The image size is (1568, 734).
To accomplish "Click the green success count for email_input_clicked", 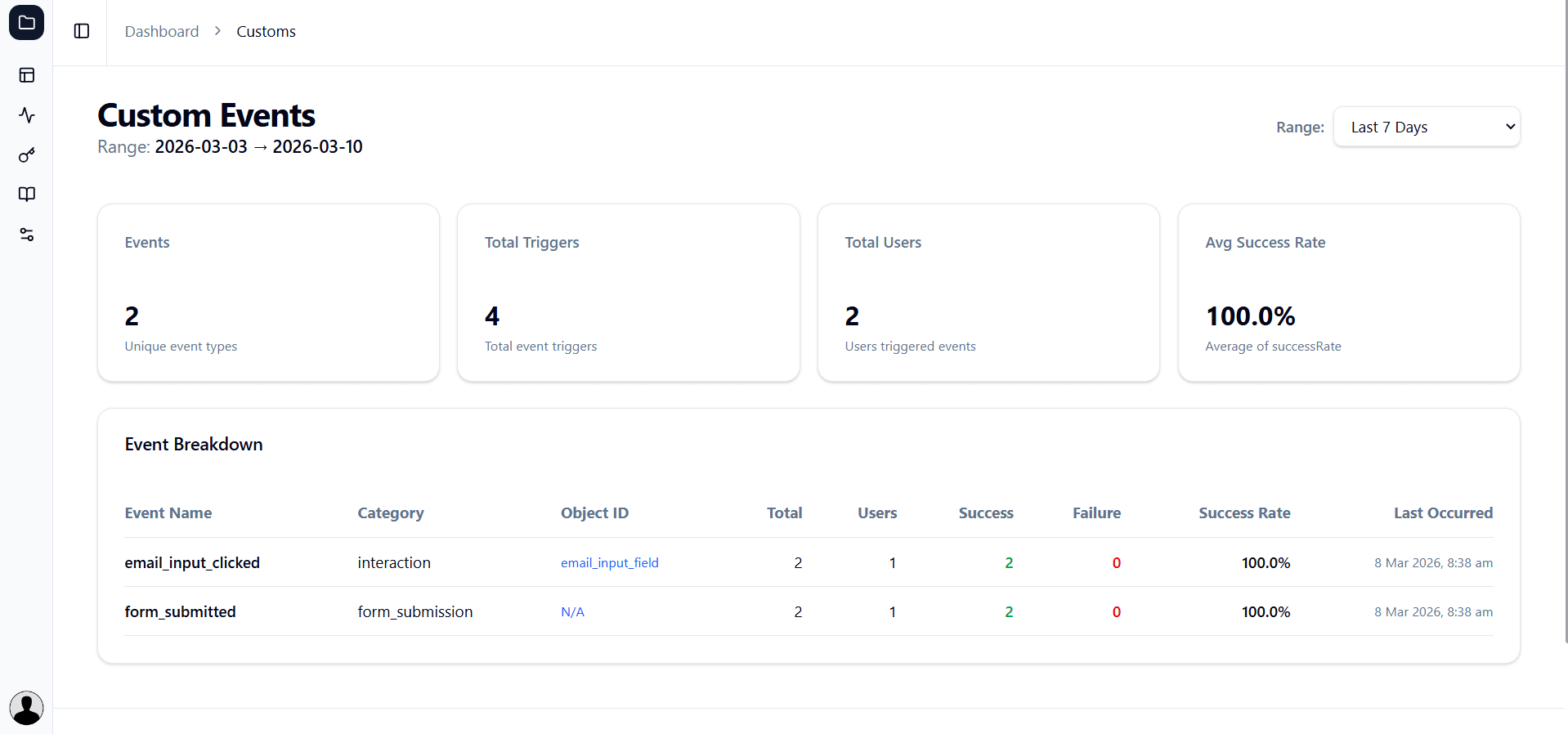I will [x=1009, y=562].
